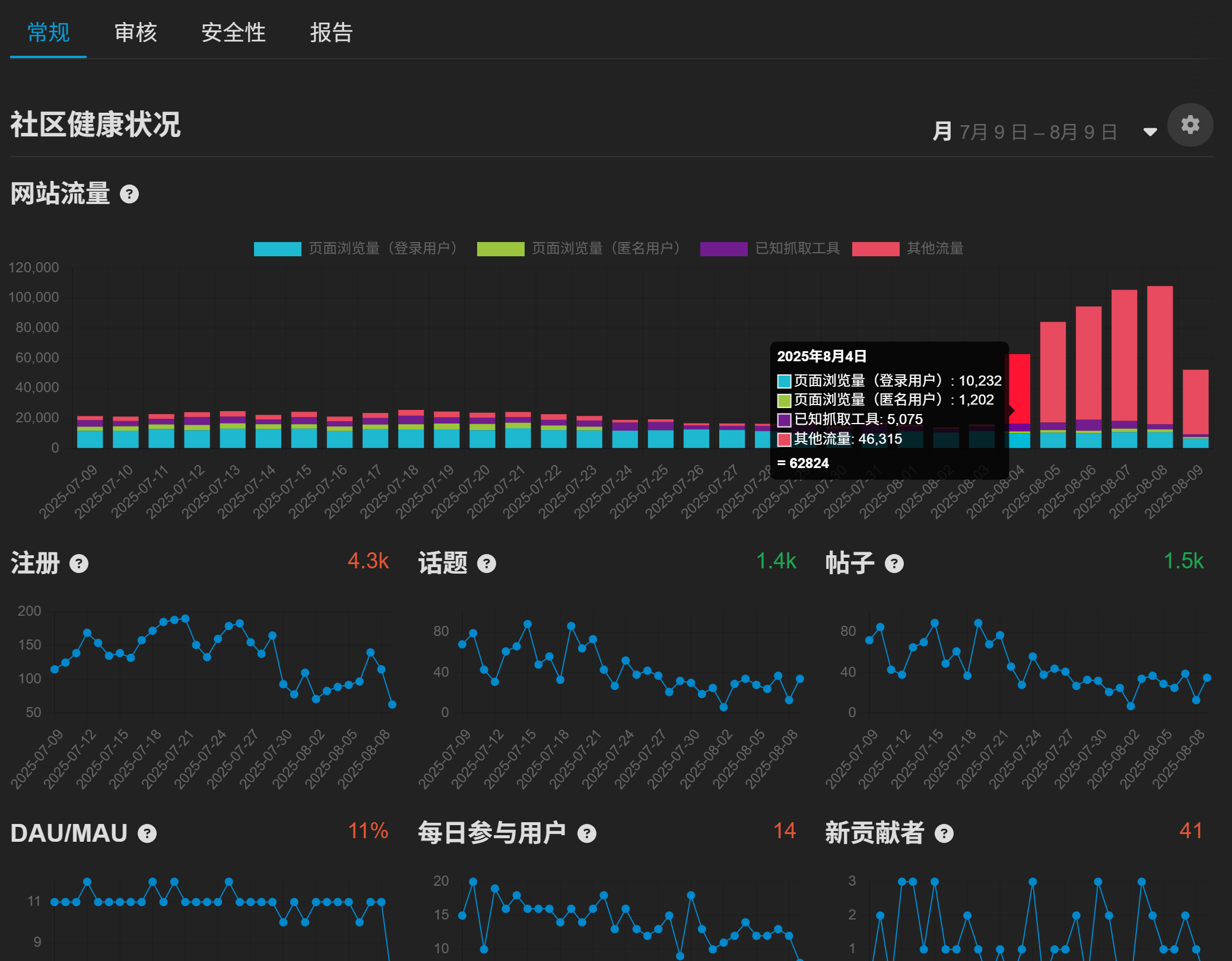The image size is (1232, 961).
Task: Click help icon next to 话题
Action: 487,564
